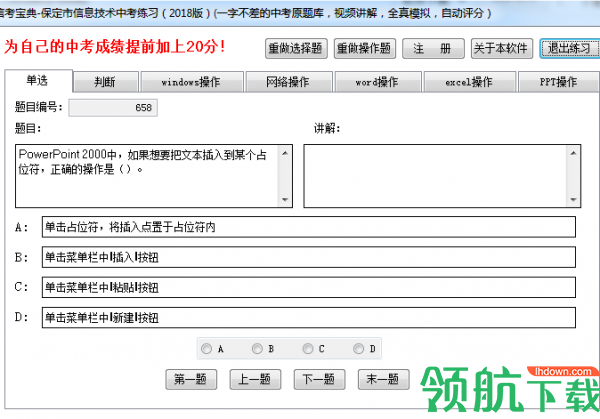Click 讲解 box scroll down arrow
This screenshot has width=600, height=419.
tap(573, 199)
